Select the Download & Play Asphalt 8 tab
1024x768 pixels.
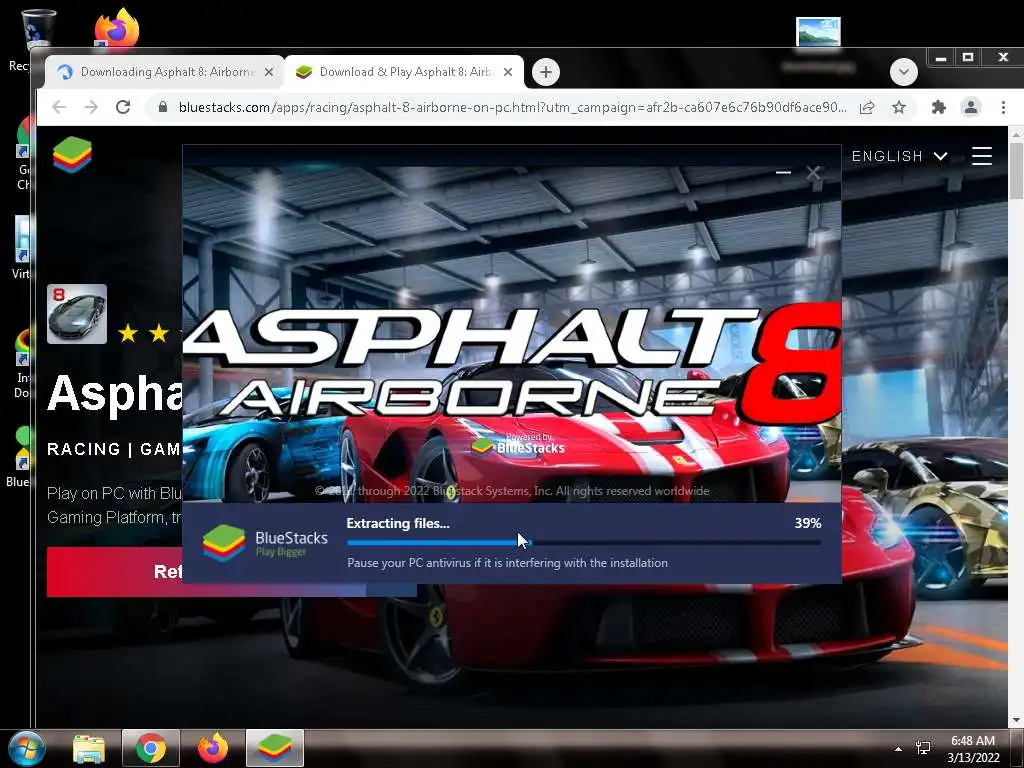coord(404,72)
